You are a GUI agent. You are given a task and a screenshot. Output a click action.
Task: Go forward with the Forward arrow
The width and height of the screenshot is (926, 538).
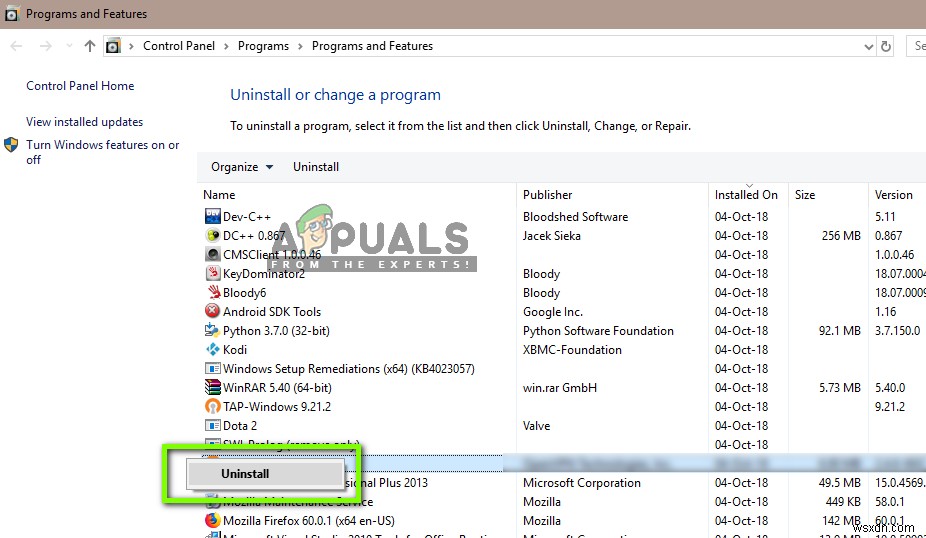pyautogui.click(x=45, y=46)
